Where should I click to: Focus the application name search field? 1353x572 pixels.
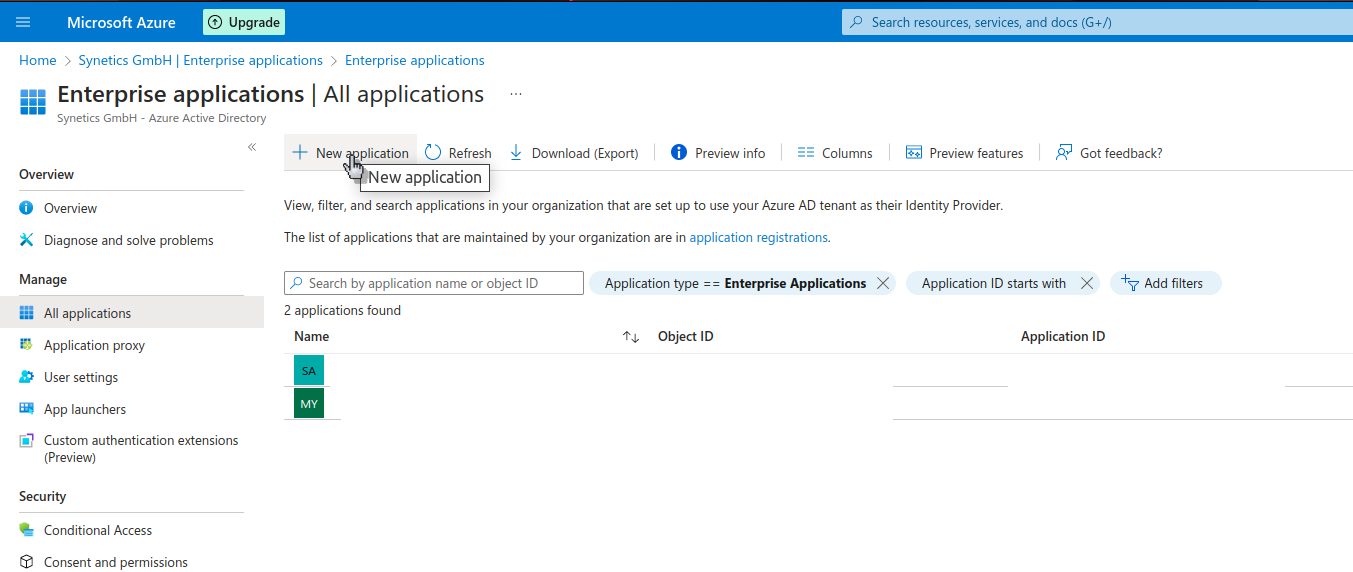(x=434, y=283)
